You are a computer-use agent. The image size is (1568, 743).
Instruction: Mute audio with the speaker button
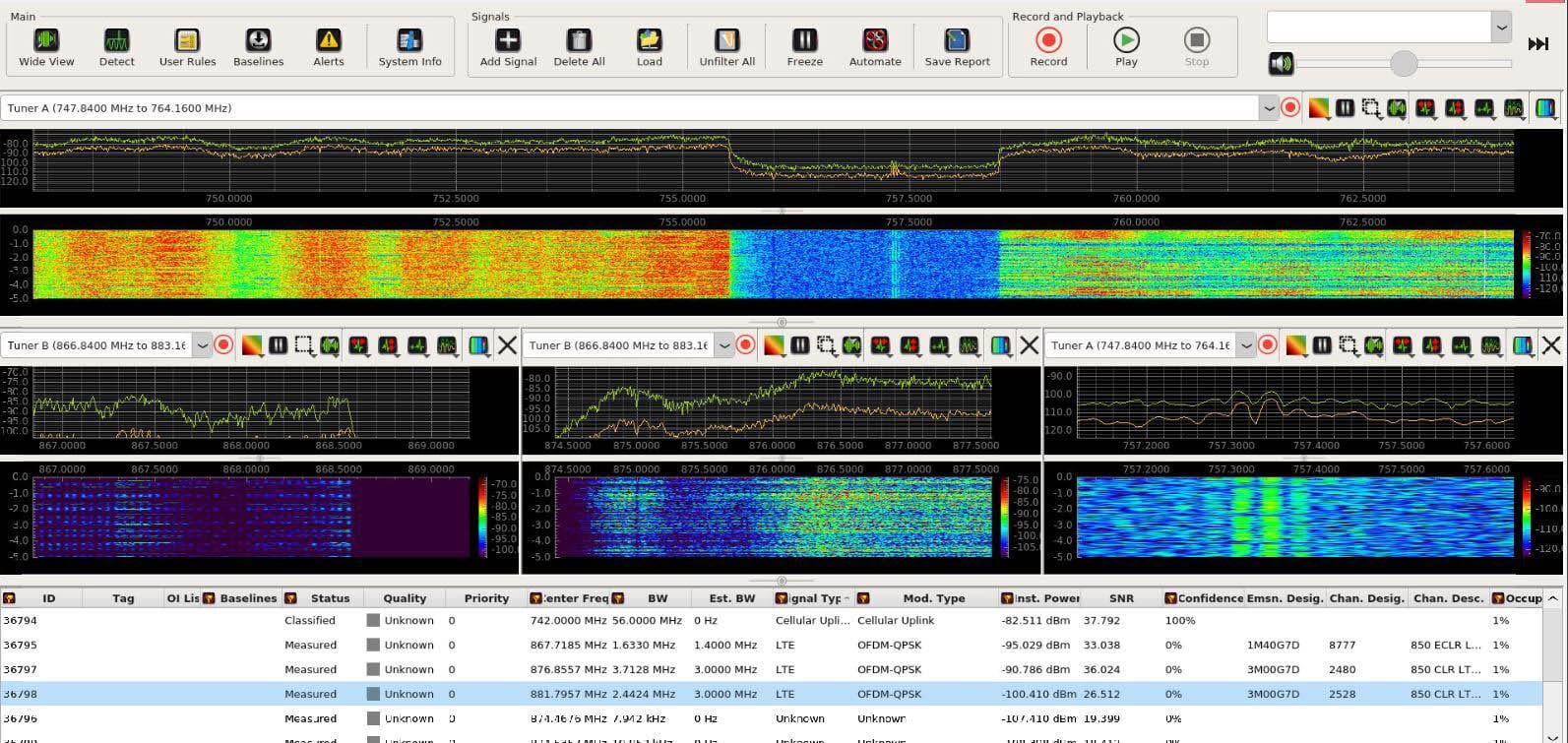(x=1281, y=64)
